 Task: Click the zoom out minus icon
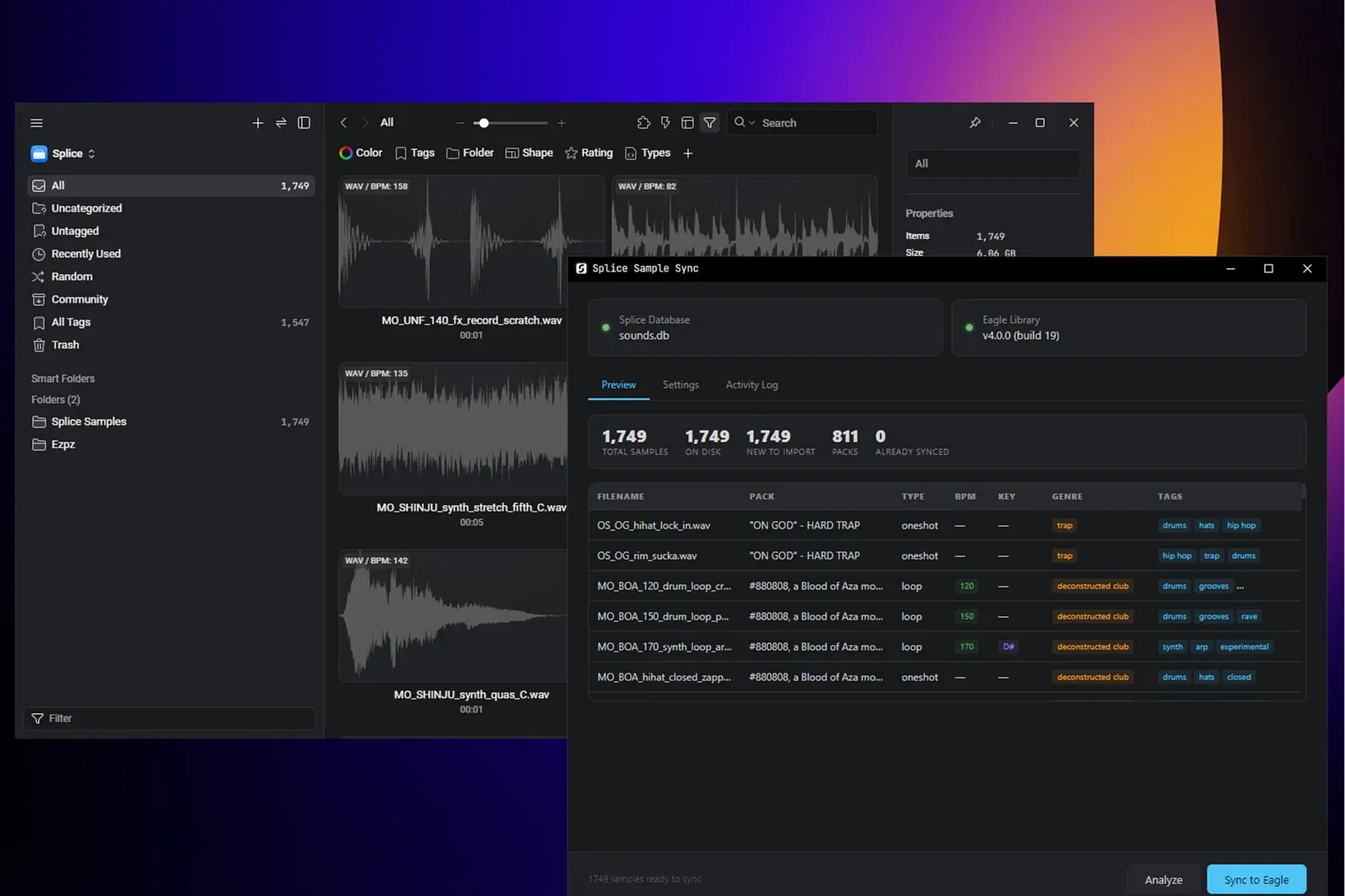pyautogui.click(x=460, y=123)
